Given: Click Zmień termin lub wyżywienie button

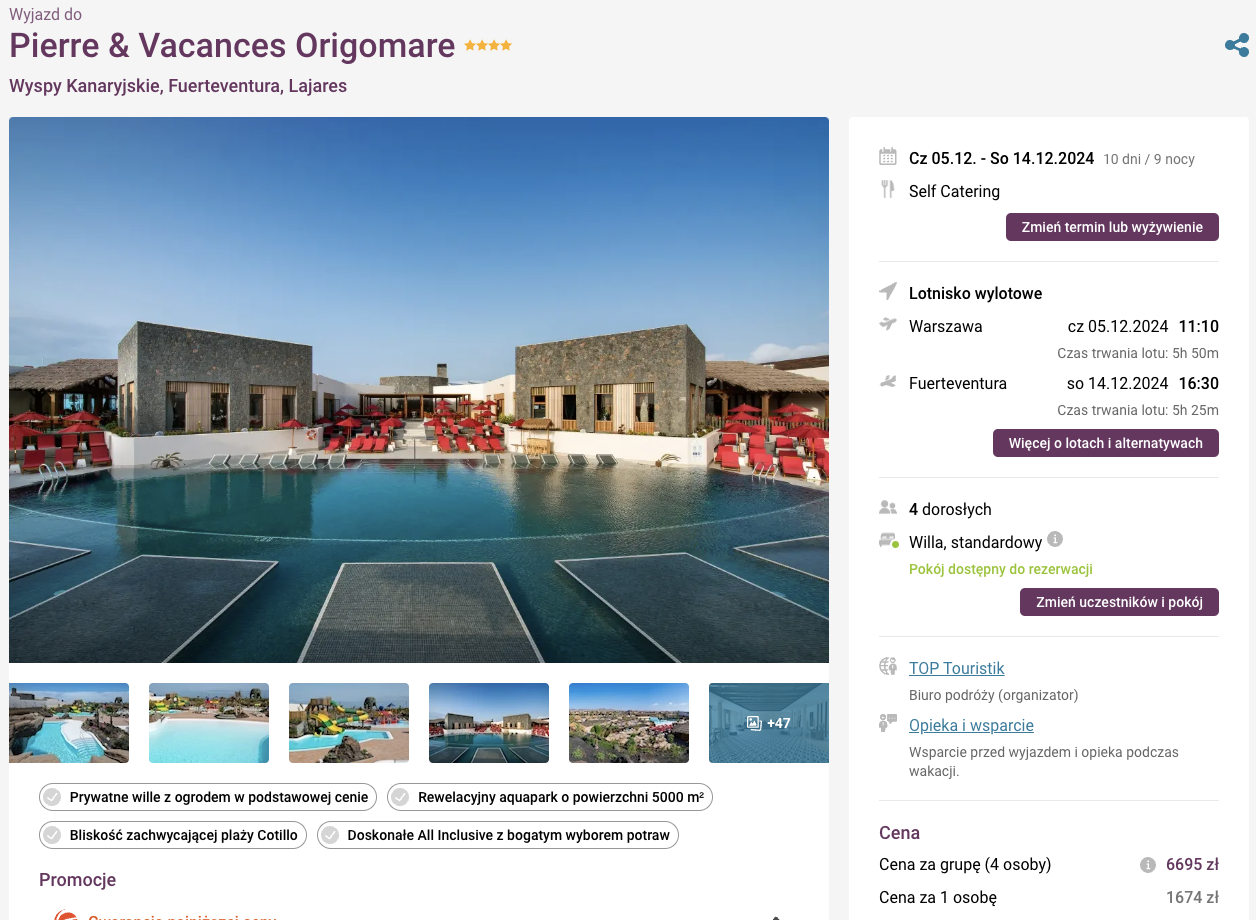Looking at the screenshot, I should [1112, 227].
